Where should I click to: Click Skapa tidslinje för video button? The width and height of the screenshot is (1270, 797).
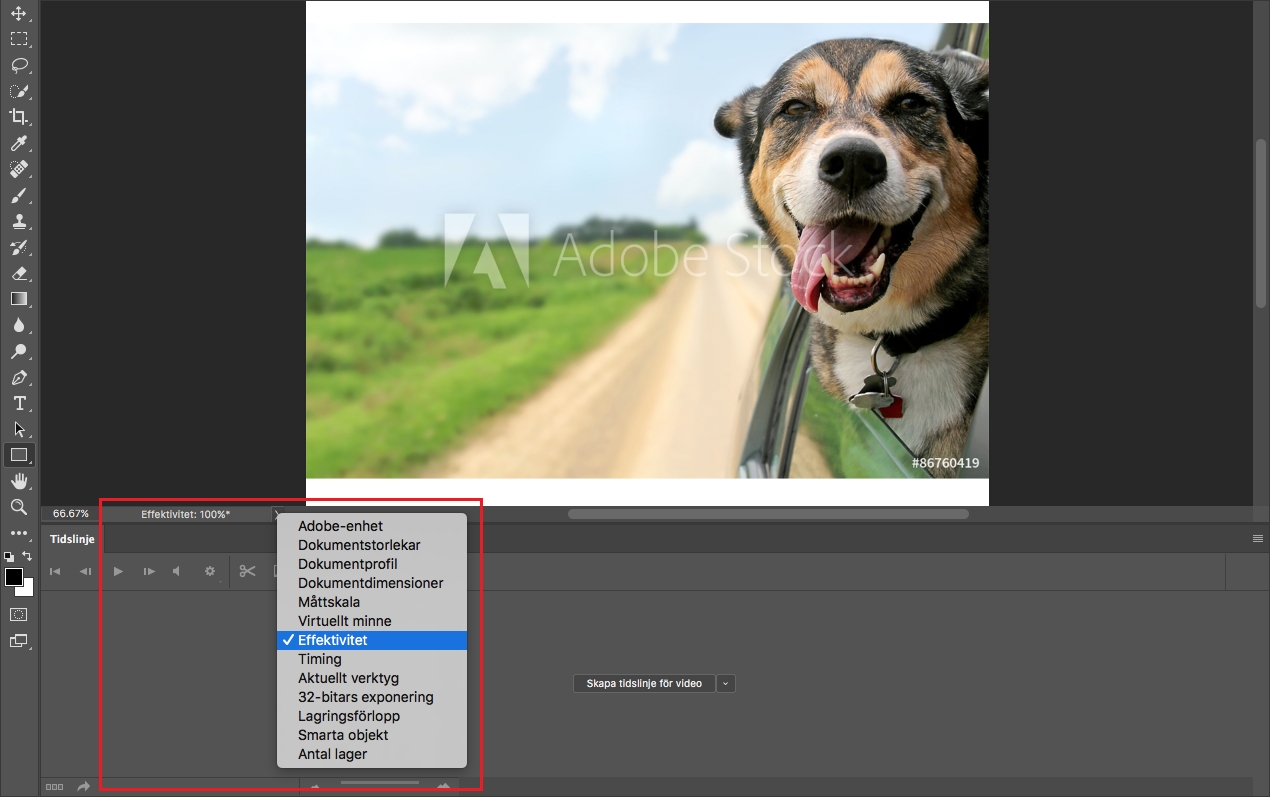click(x=644, y=684)
